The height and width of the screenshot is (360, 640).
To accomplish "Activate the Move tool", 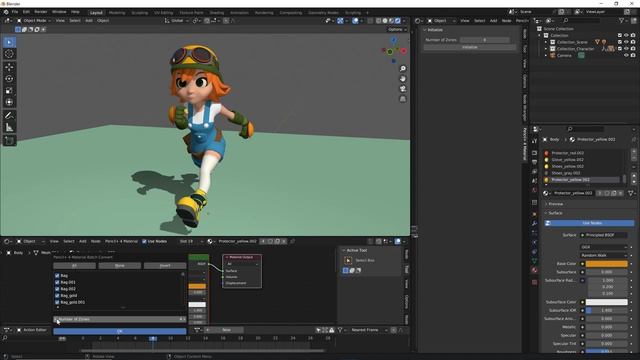I will [x=9, y=67].
